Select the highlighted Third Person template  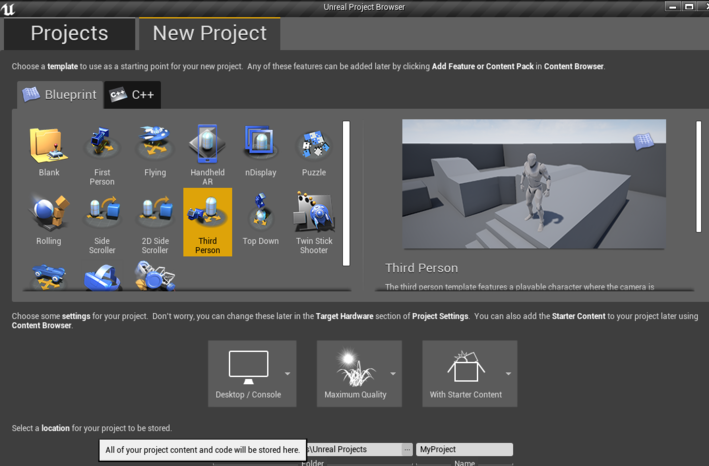coord(208,222)
